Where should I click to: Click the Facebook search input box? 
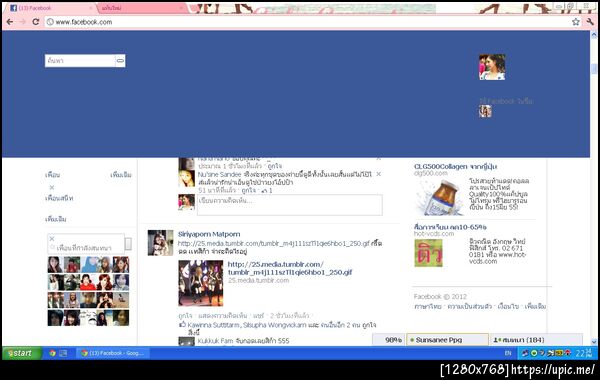click(x=80, y=60)
